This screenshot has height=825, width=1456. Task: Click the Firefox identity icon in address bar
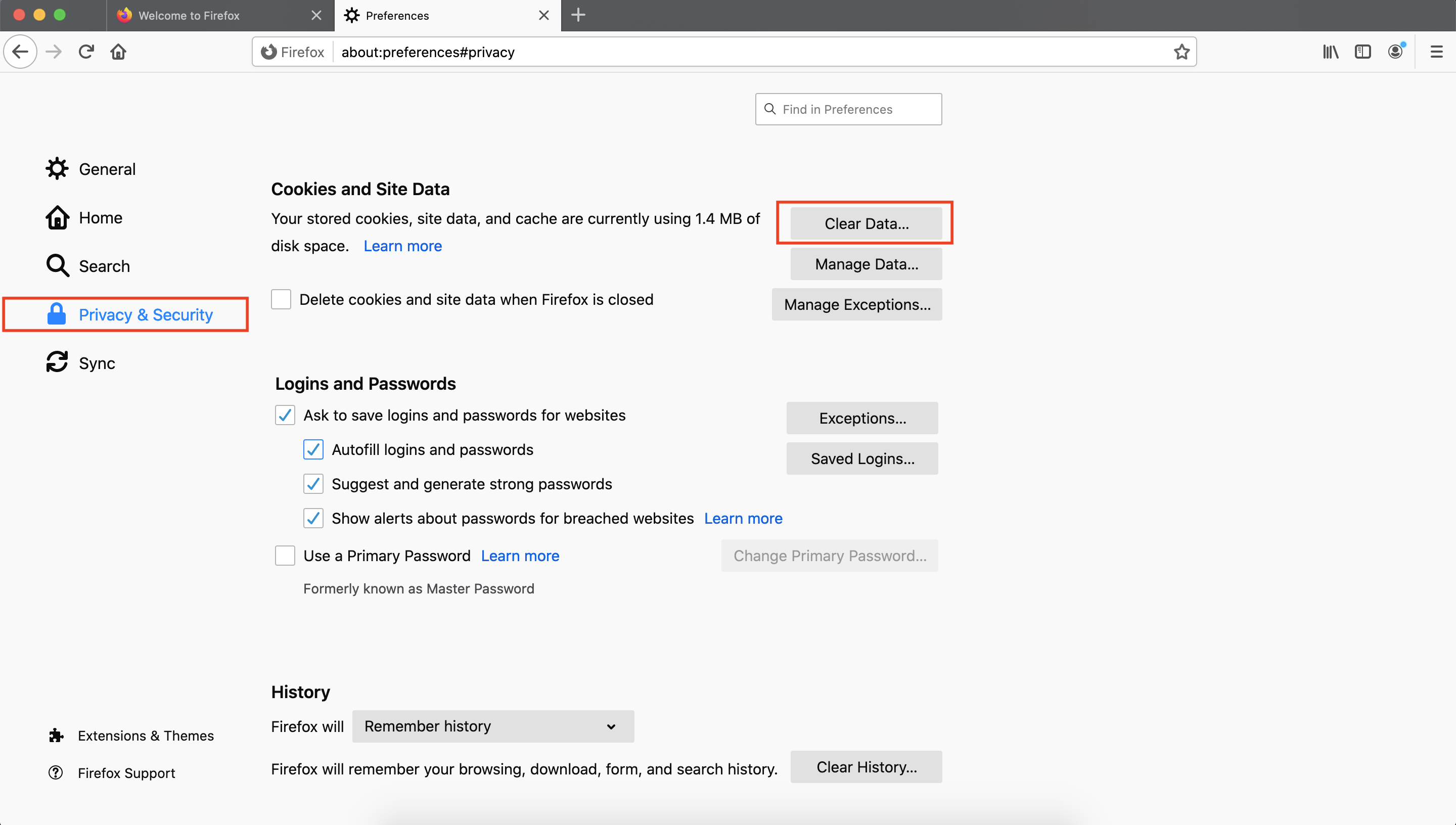point(268,52)
